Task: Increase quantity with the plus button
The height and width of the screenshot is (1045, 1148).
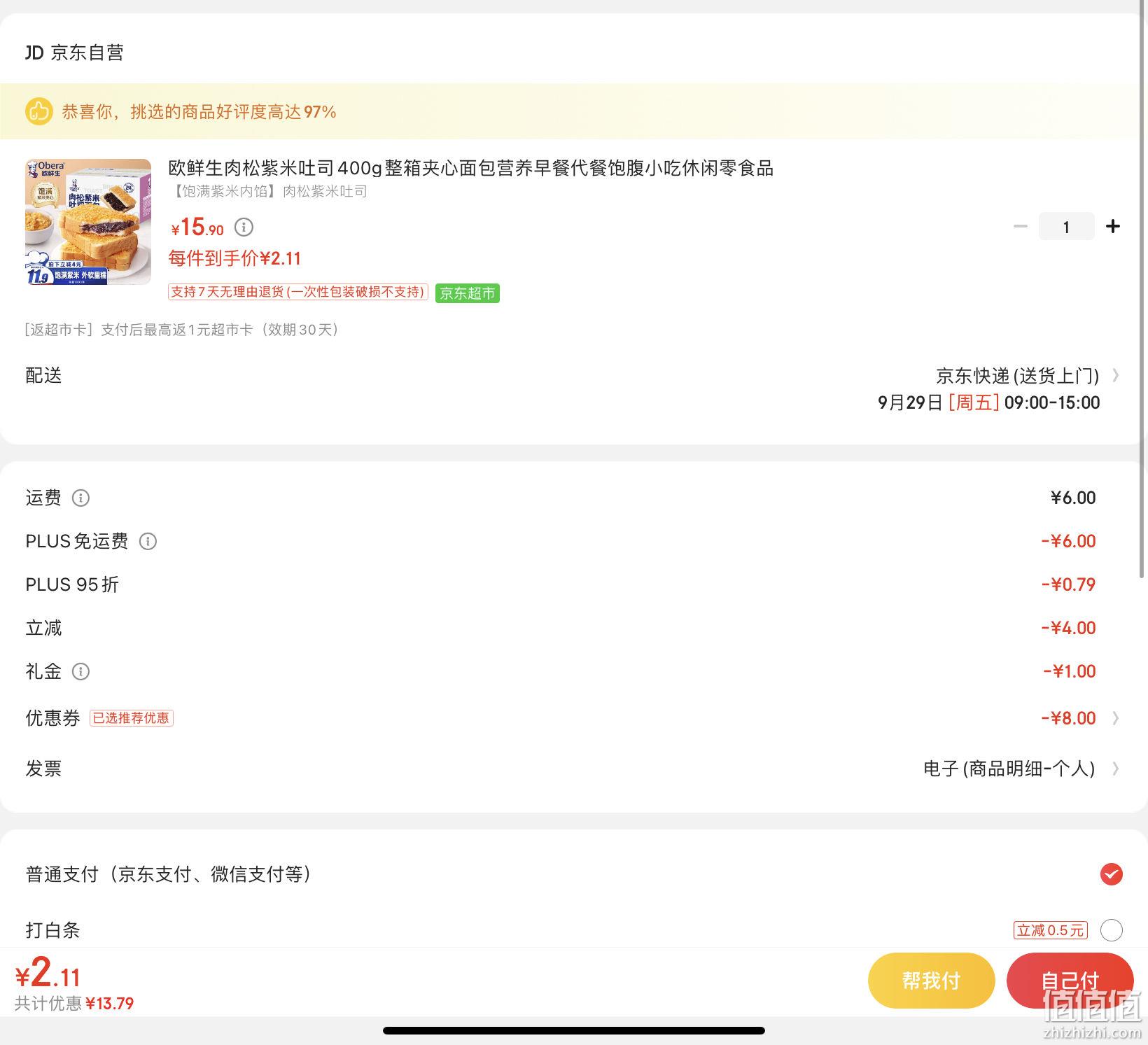Action: 1112,226
